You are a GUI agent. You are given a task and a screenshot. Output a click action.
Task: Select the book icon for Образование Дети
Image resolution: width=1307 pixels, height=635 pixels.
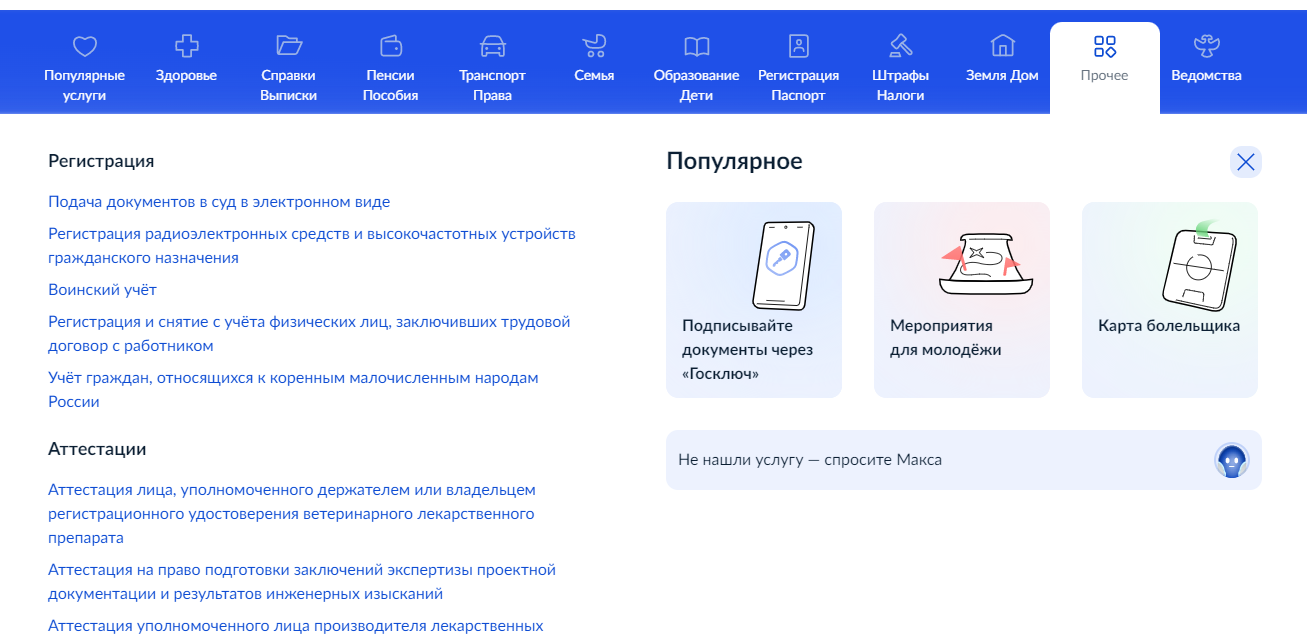point(696,46)
